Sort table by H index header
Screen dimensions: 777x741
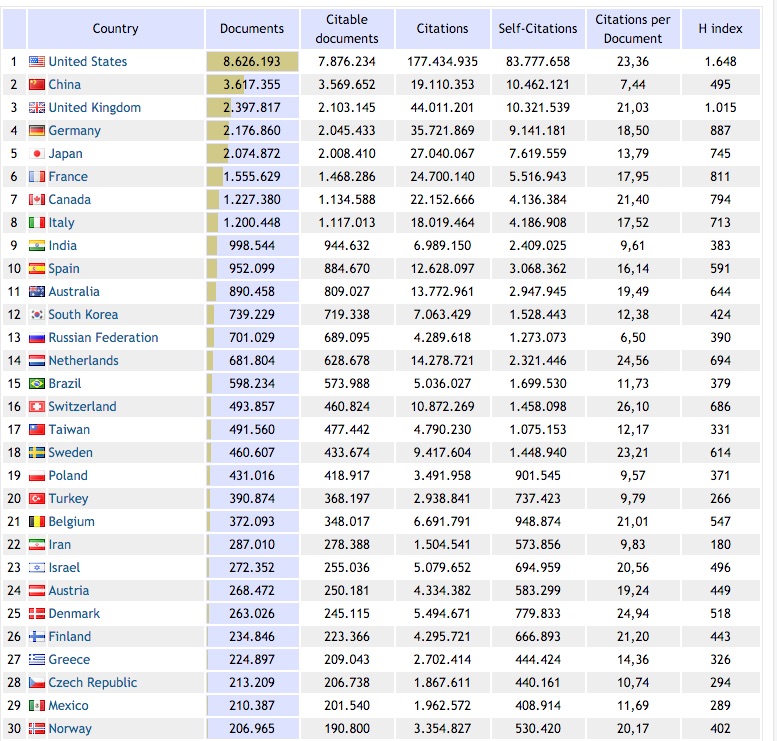720,29
